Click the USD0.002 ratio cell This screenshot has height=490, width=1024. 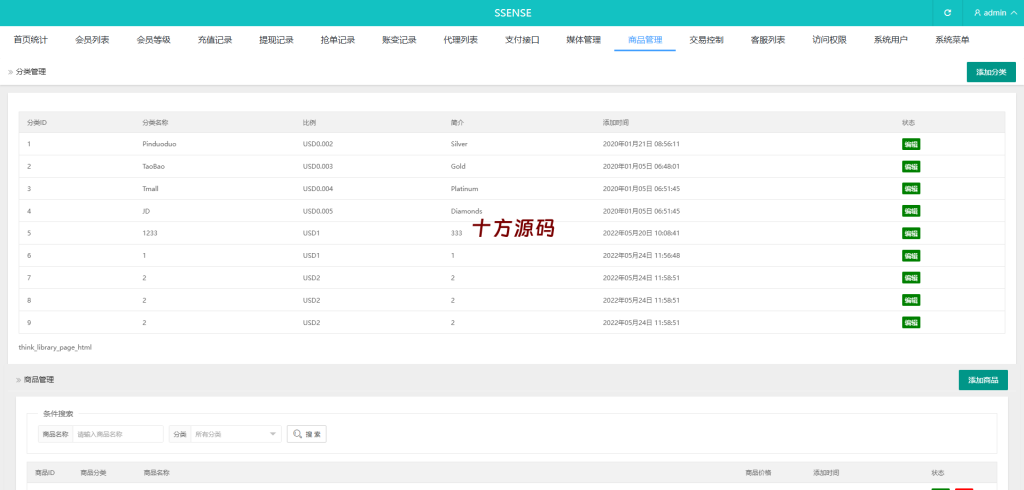pyautogui.click(x=318, y=144)
